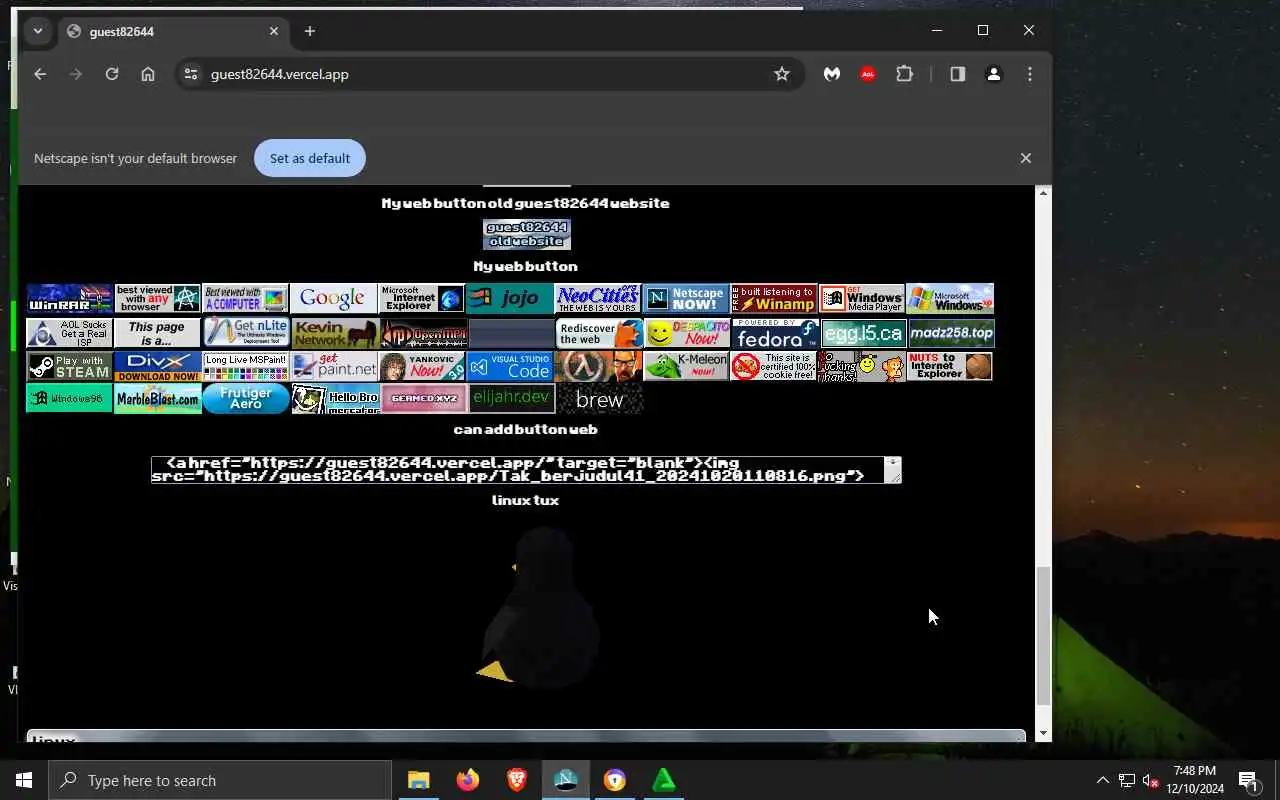The height and width of the screenshot is (800, 1280).
Task: Open the 'guest82644 old website' button
Action: pos(526,234)
